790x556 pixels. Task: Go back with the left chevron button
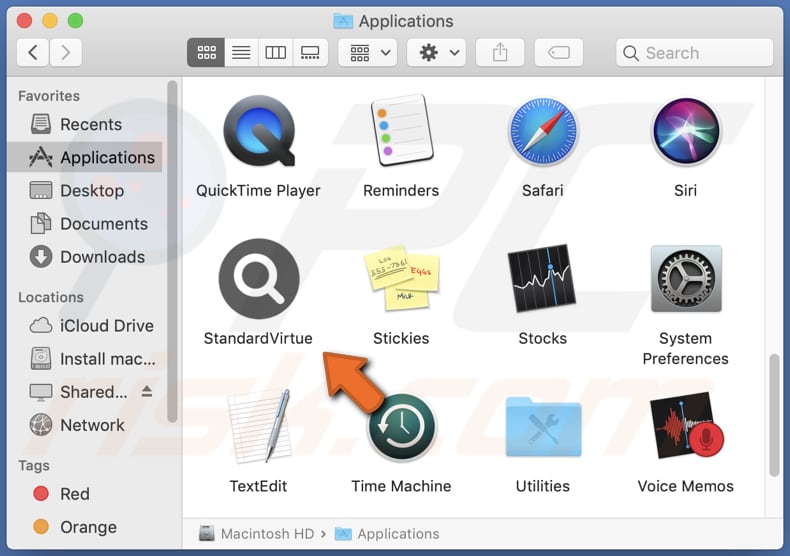pos(33,52)
